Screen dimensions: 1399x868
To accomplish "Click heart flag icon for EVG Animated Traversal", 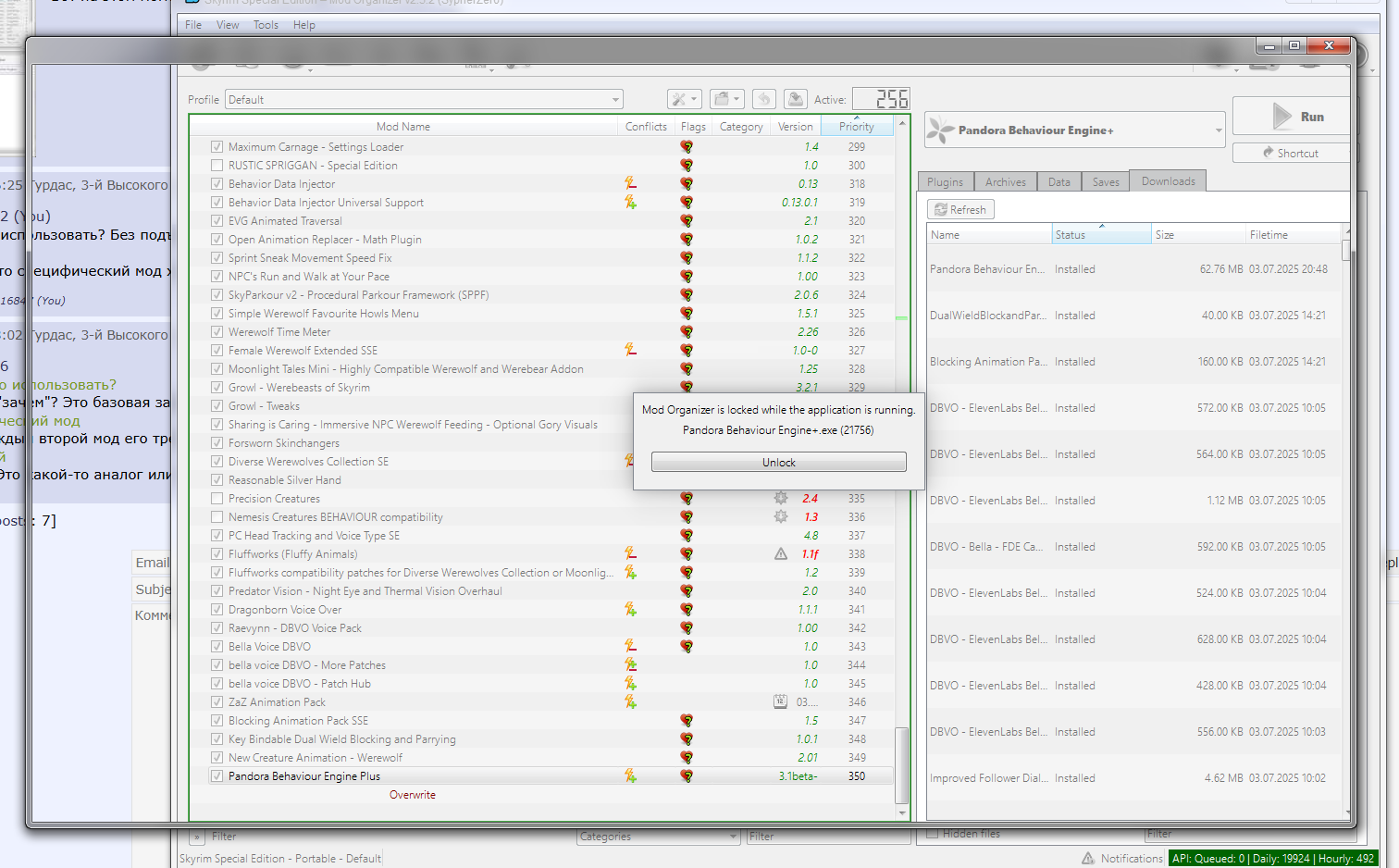I will [x=687, y=220].
